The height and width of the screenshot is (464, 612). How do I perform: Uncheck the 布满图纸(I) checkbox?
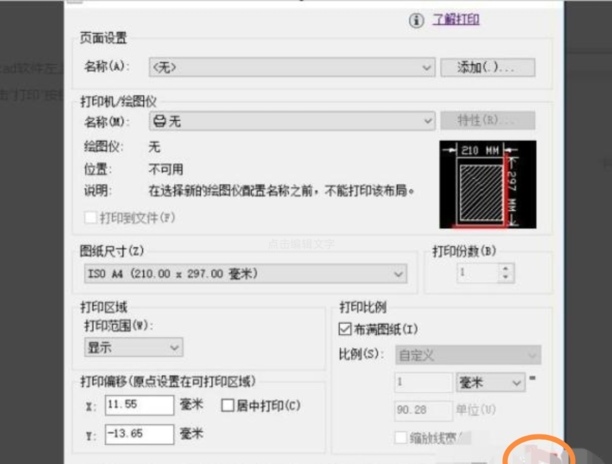point(345,329)
